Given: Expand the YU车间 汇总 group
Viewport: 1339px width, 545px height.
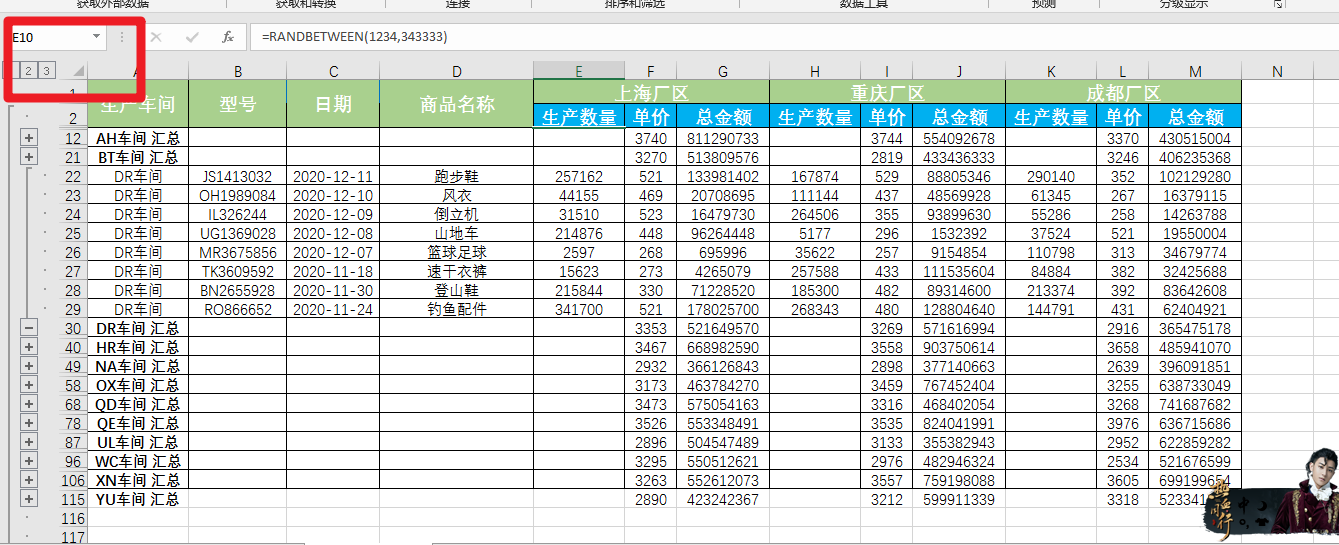Looking at the screenshot, I should (x=28, y=499).
